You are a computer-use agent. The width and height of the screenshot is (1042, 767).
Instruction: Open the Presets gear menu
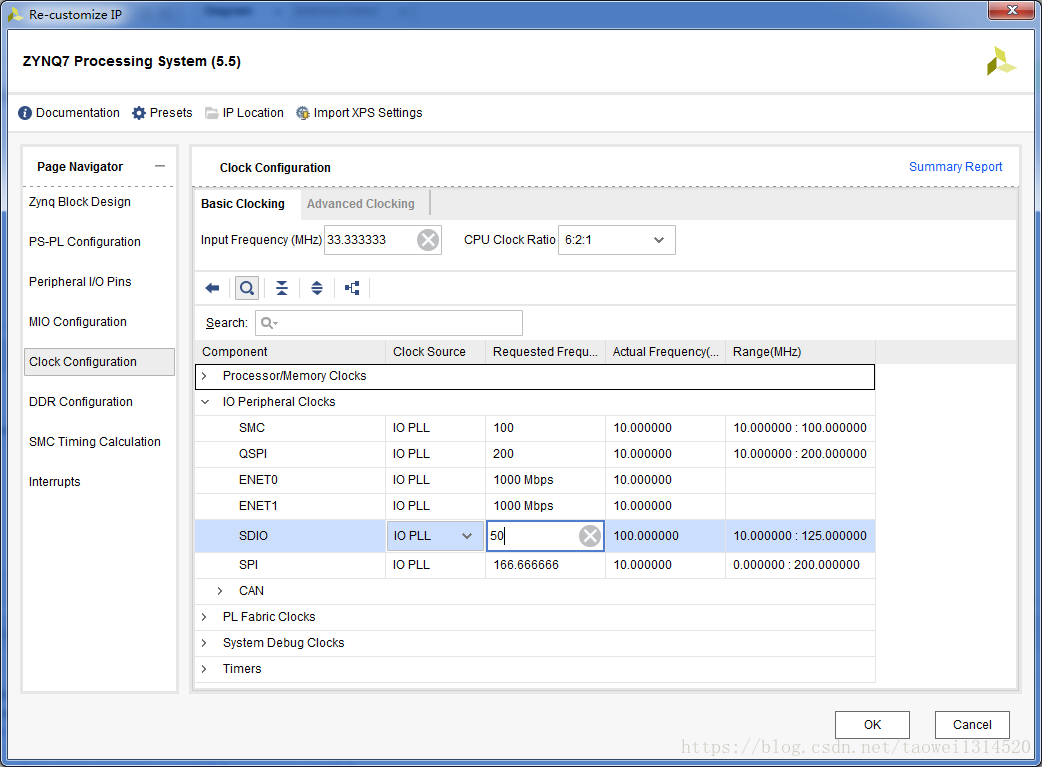pyautogui.click(x=162, y=113)
